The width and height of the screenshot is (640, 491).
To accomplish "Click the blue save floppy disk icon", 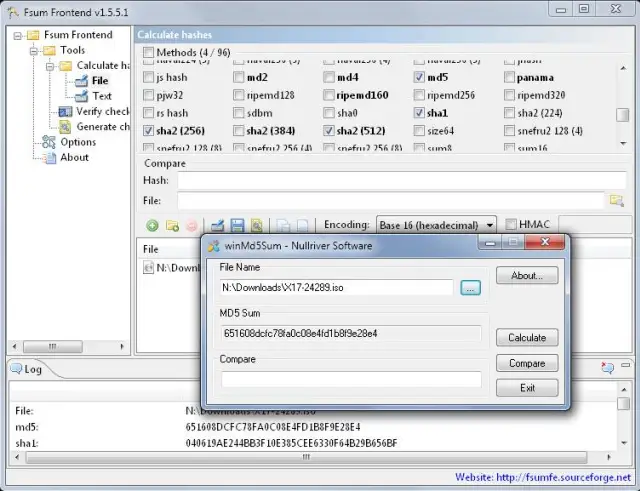I will click(237, 225).
